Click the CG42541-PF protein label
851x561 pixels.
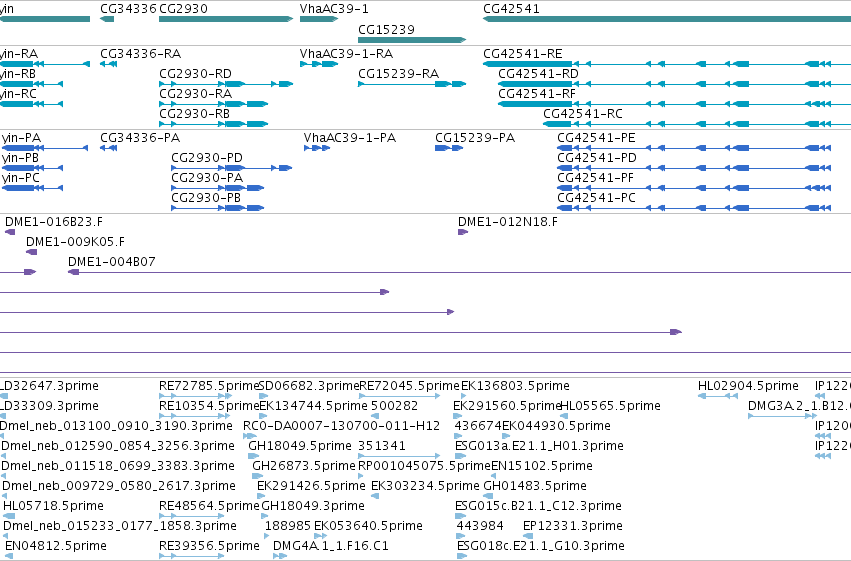tap(595, 178)
